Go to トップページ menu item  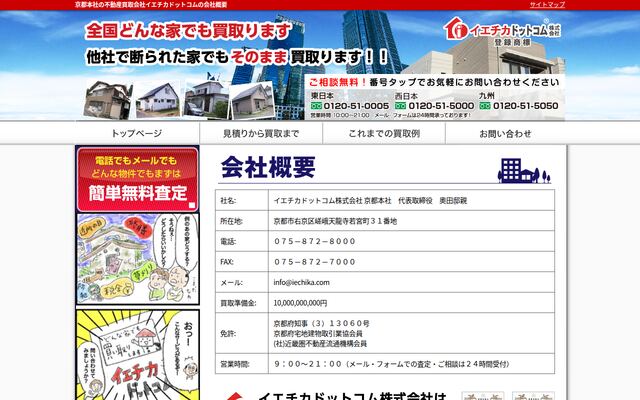tap(137, 133)
